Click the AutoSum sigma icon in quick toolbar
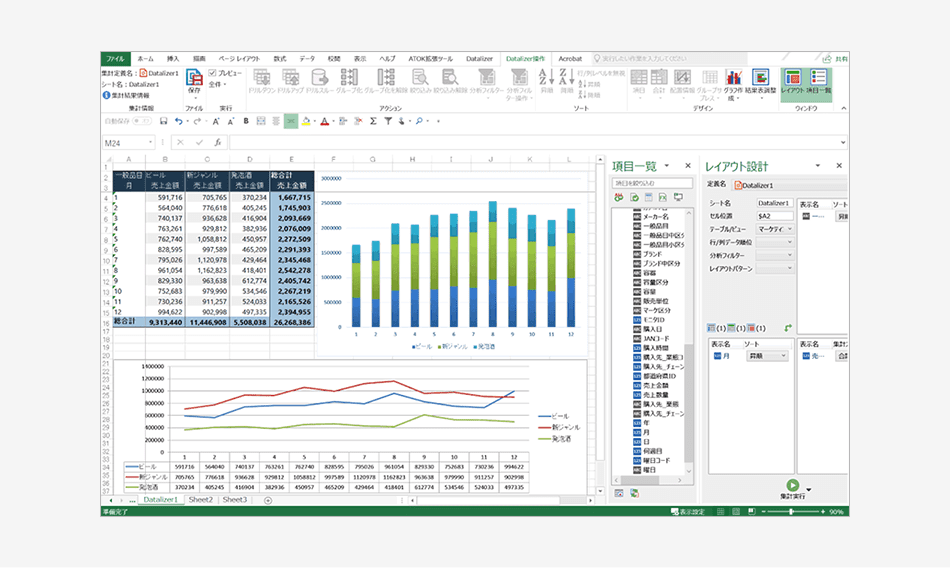Screen dimensions: 950x568 coord(373,121)
